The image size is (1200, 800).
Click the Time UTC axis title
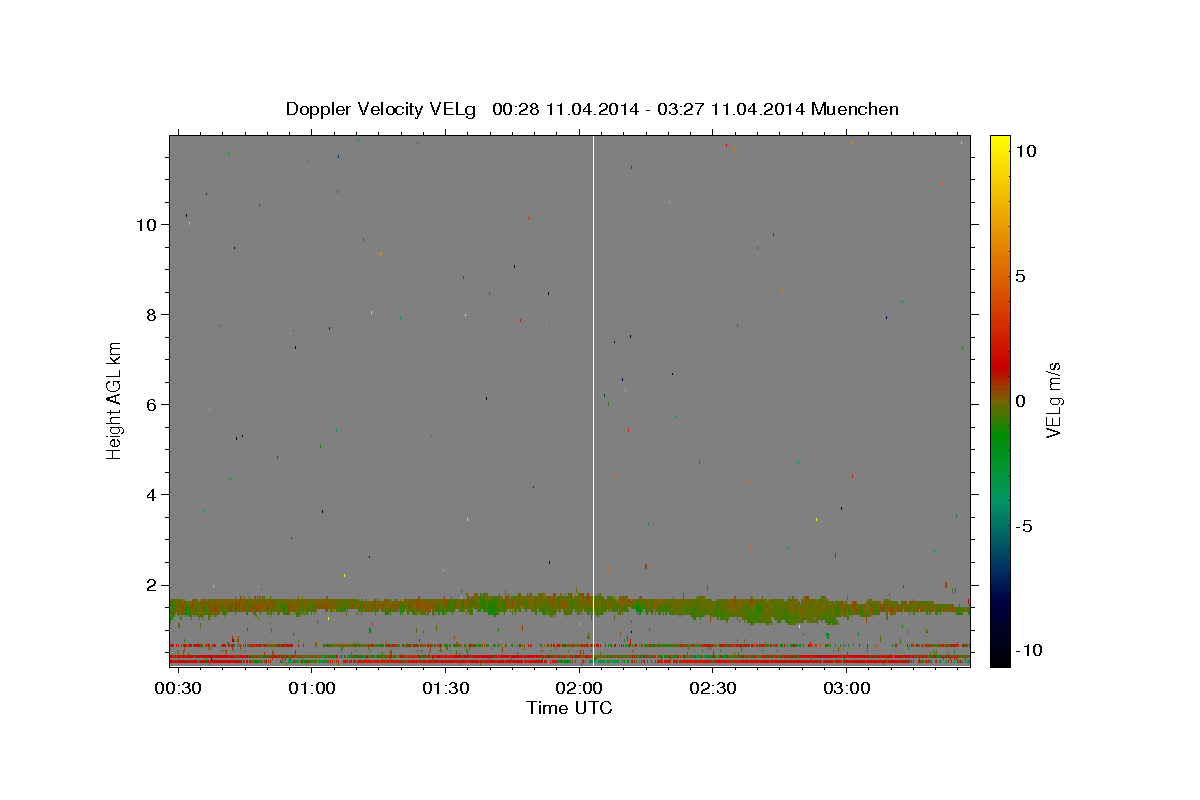(569, 708)
